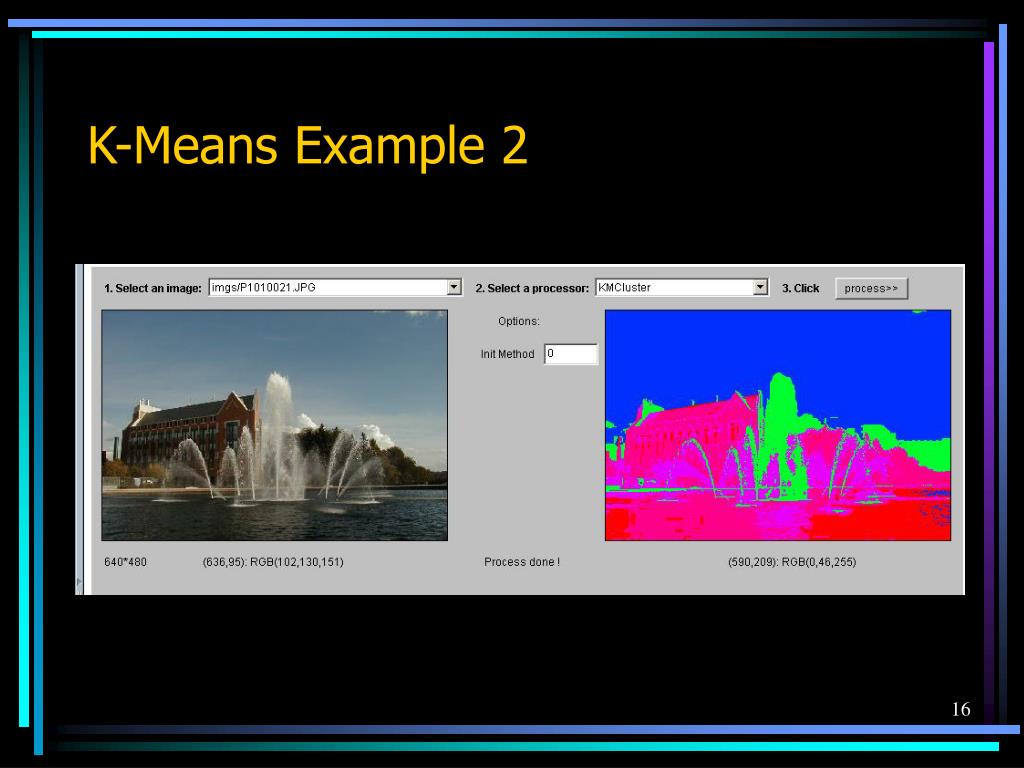The image size is (1024, 768).
Task: Click the 'Process done !' status text
Action: (522, 562)
